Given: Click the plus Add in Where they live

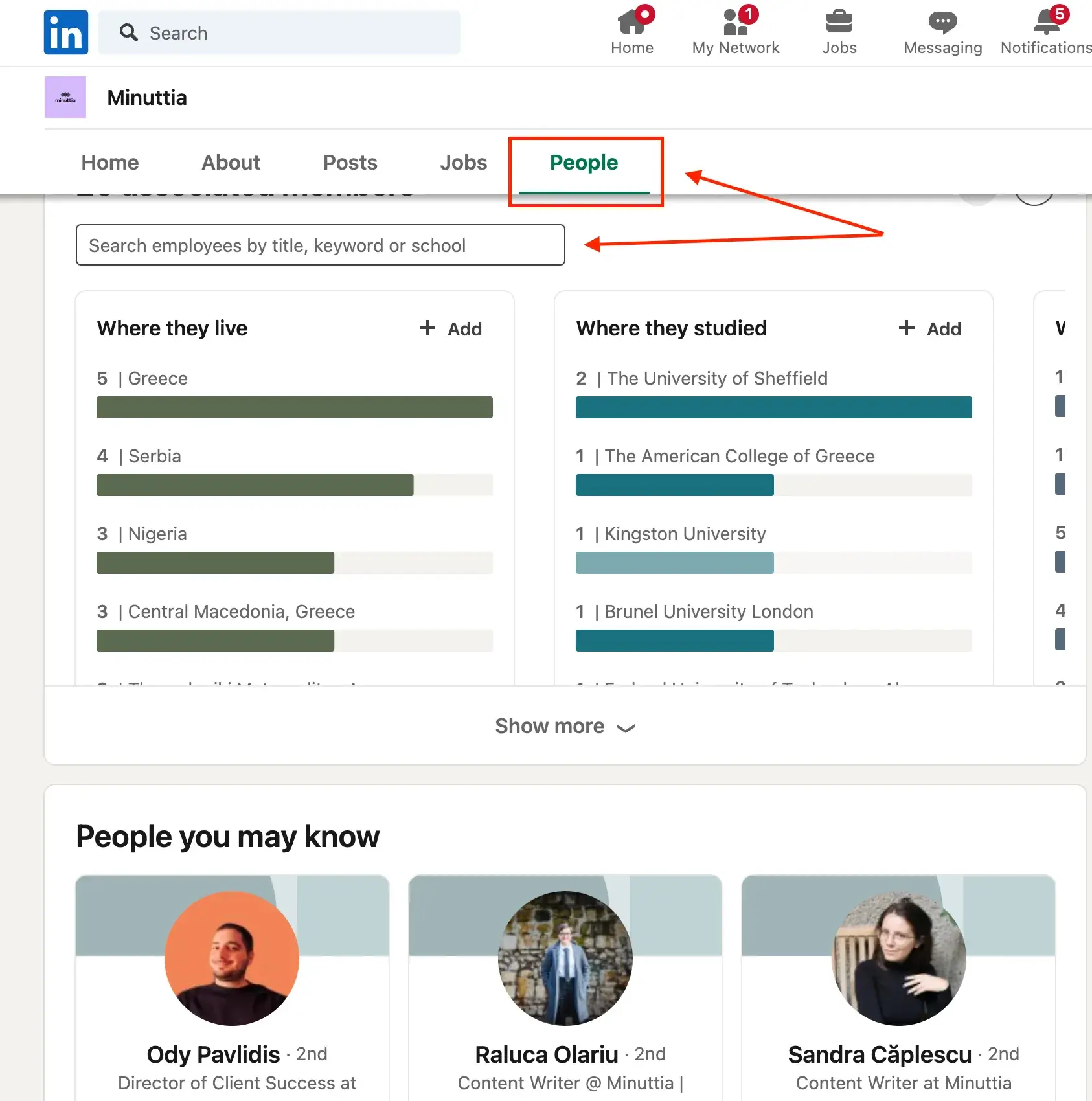Looking at the screenshot, I should point(451,328).
